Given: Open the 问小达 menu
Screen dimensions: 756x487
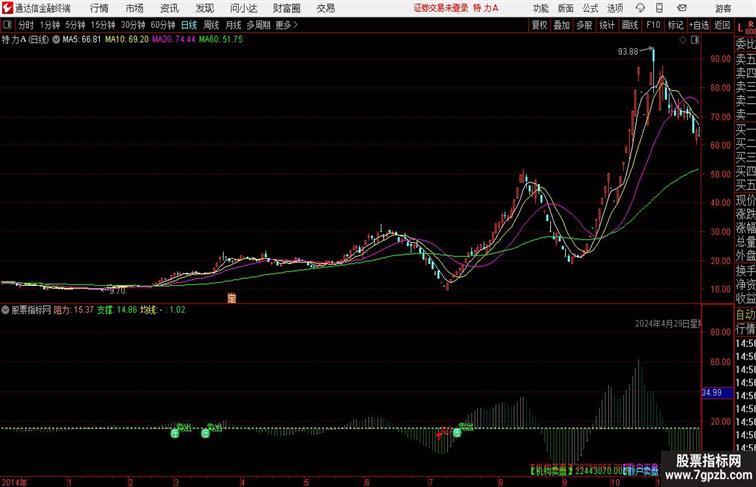Looking at the screenshot, I should coord(243,8).
